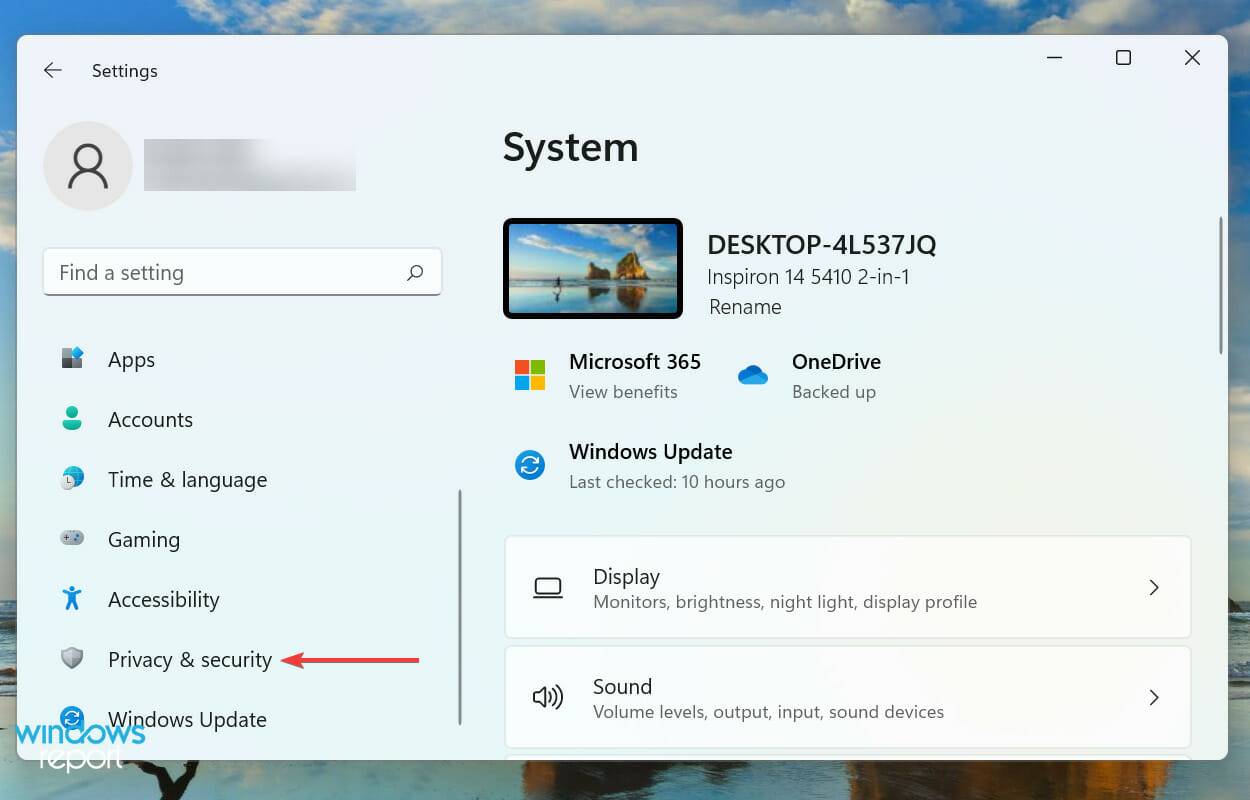Click the Microsoft 365 logo icon
Screen dimensions: 1250x800
529,375
